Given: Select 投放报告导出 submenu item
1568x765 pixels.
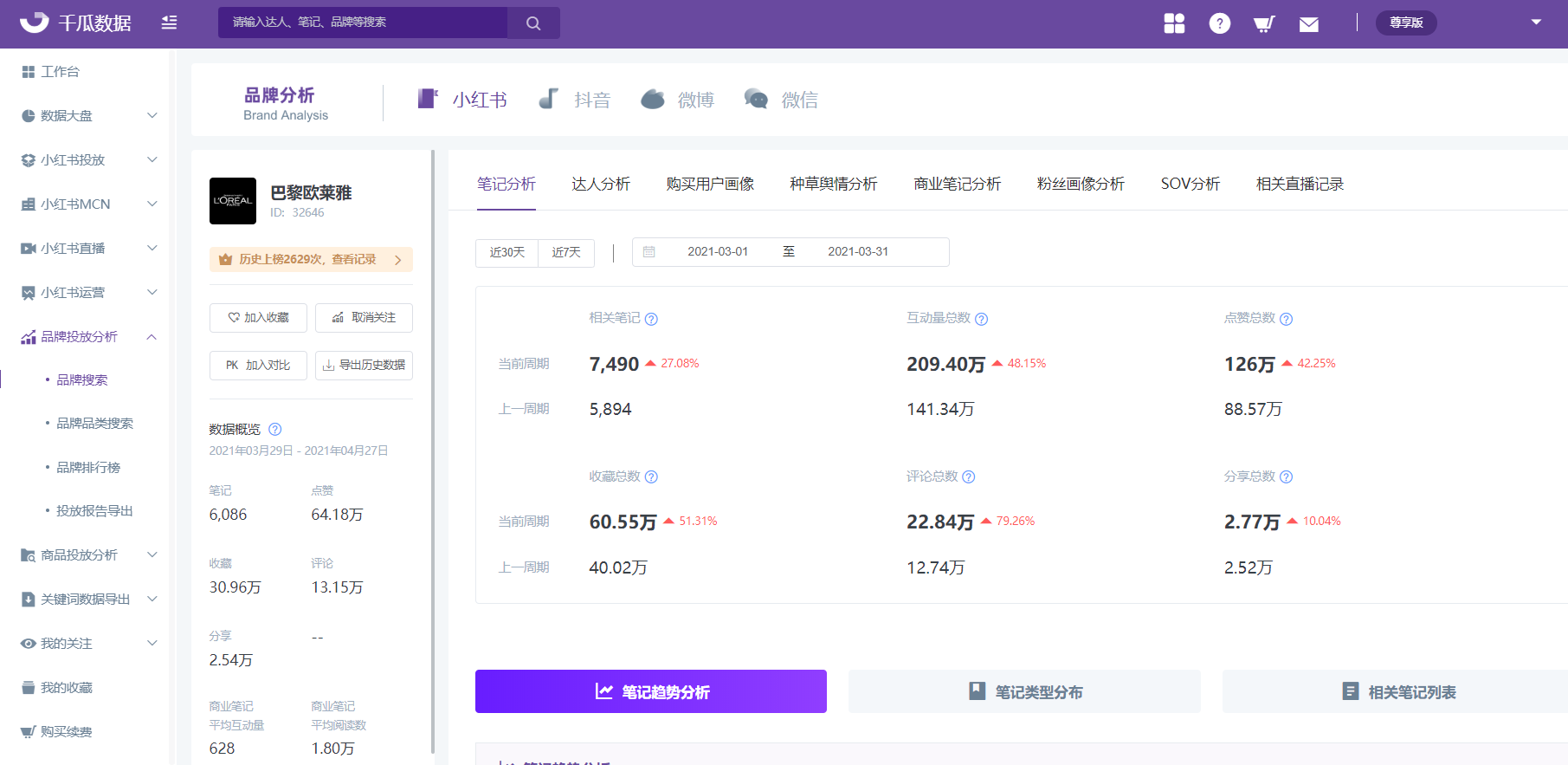Looking at the screenshot, I should 94,510.
